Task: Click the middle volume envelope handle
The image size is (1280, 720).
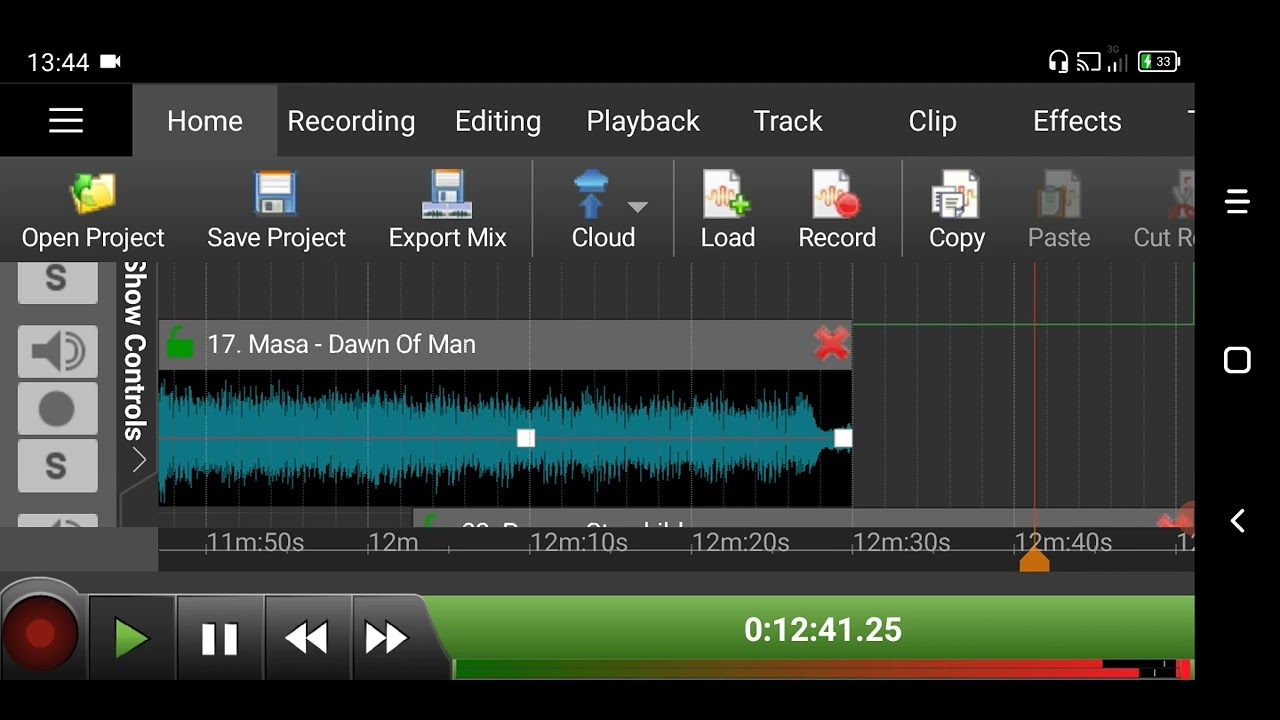Action: click(x=526, y=438)
